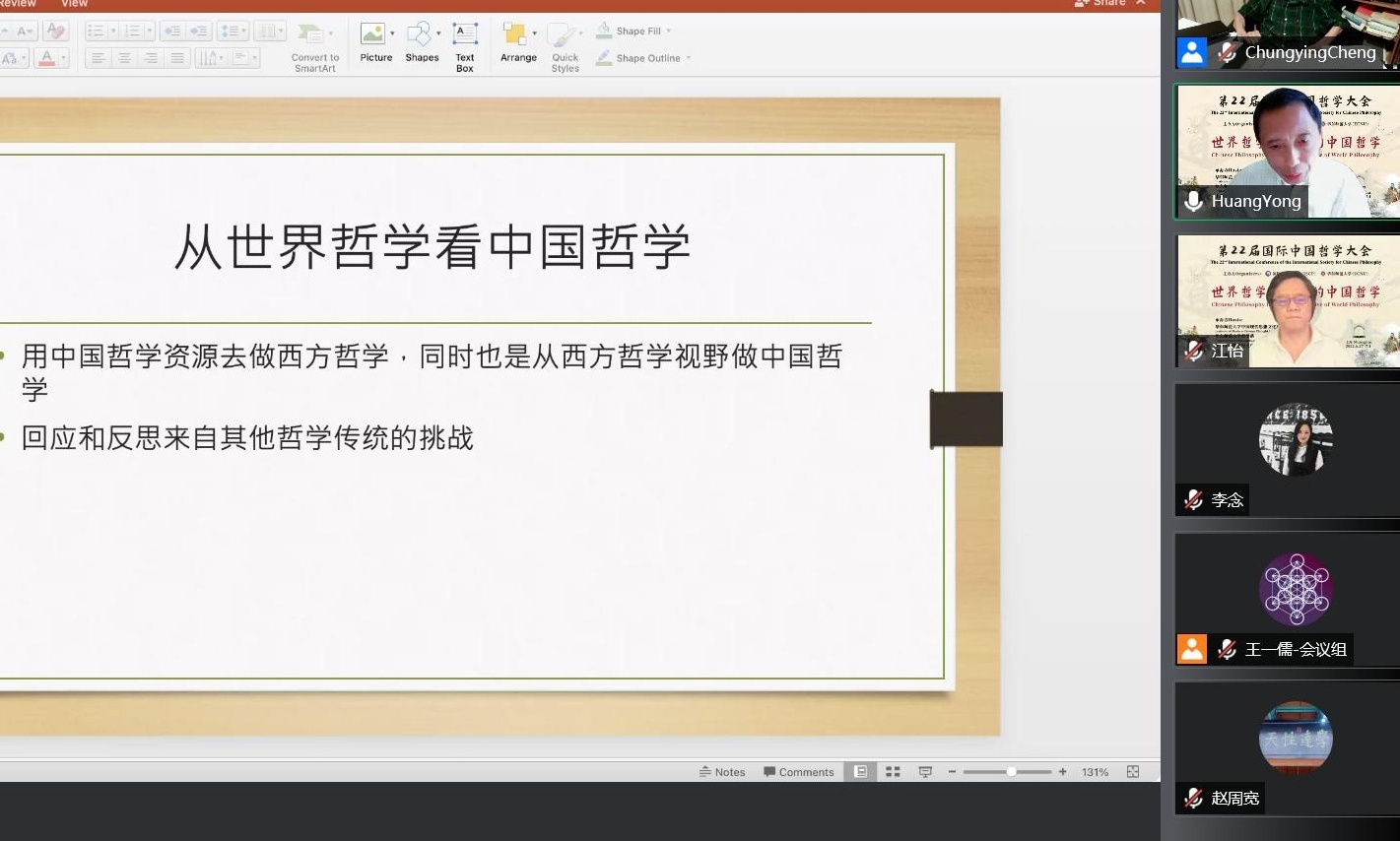
Task: Switch to slide sorter view
Action: point(893,772)
